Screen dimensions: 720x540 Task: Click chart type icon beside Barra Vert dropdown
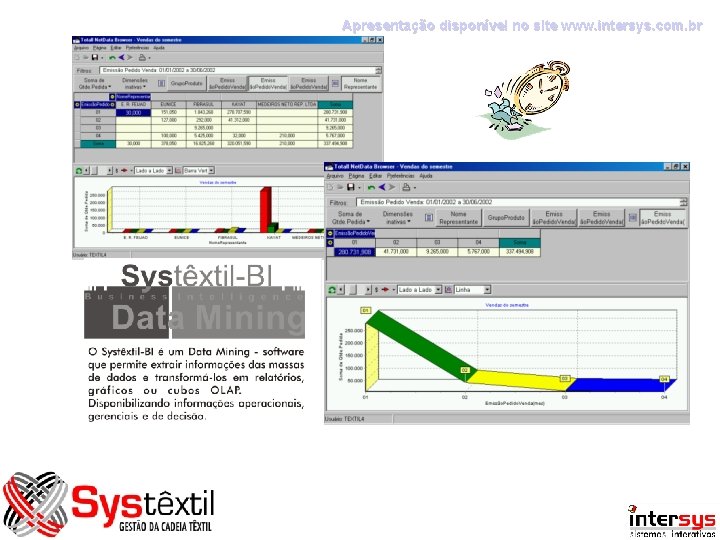click(x=178, y=170)
